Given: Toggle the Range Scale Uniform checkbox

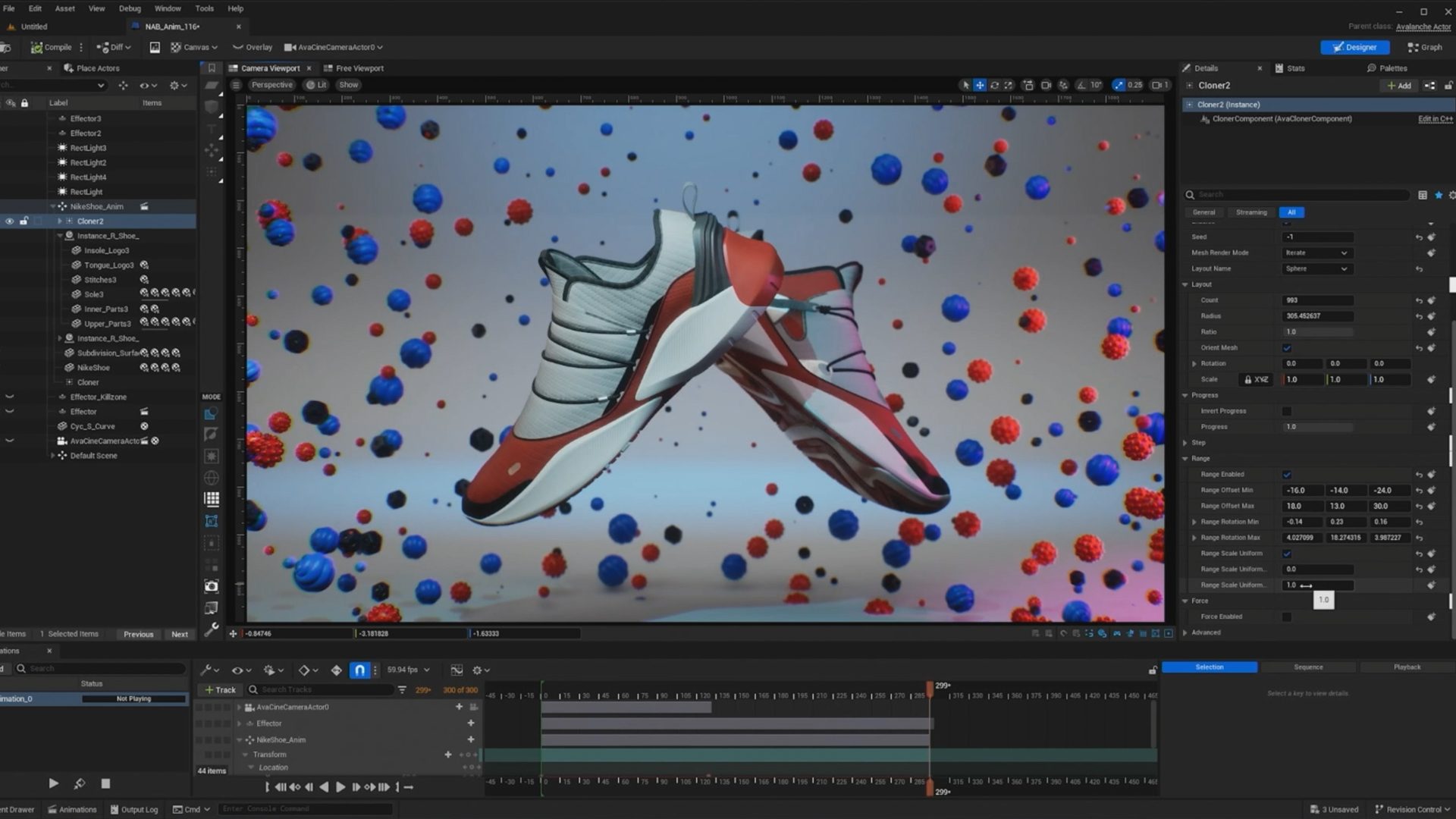Looking at the screenshot, I should point(1287,554).
